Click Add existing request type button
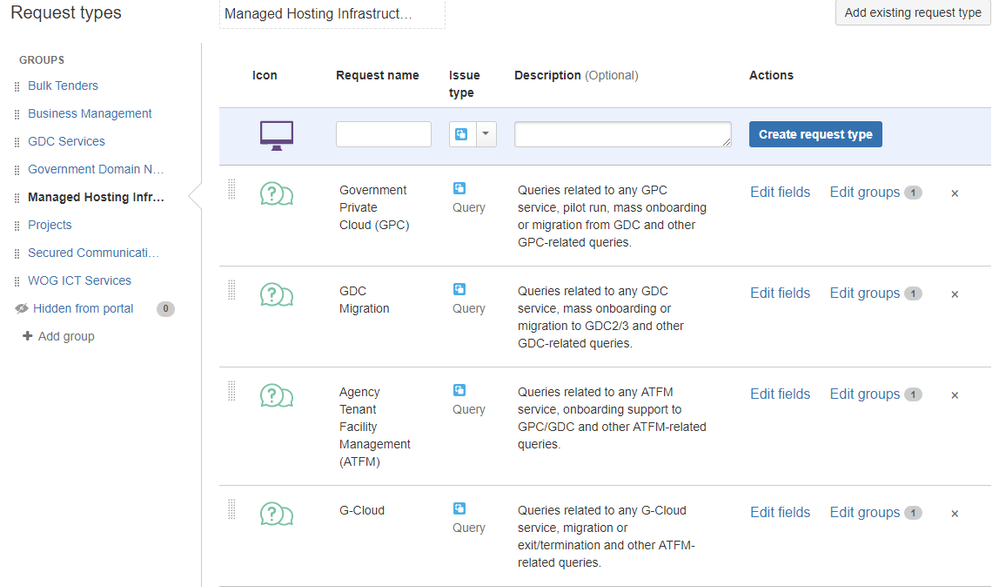This screenshot has height=587, width=999. click(912, 12)
